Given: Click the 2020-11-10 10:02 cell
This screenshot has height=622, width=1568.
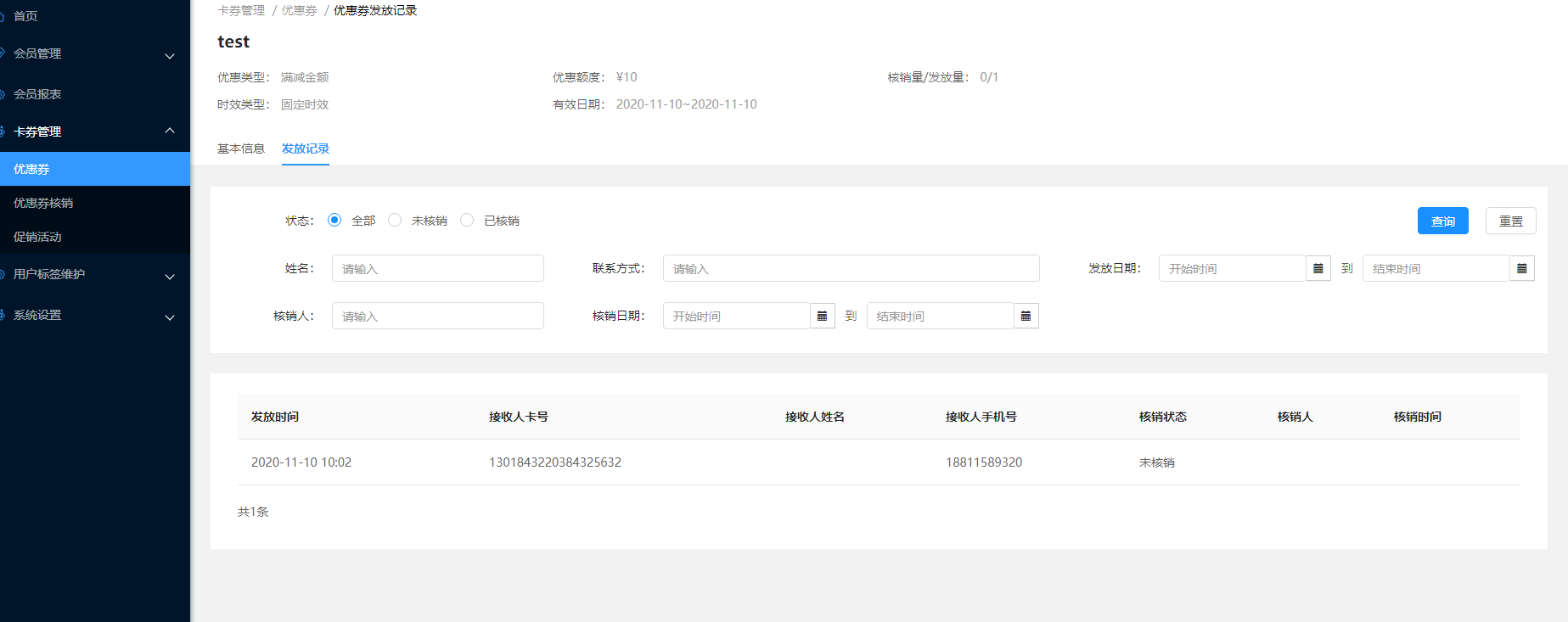Looking at the screenshot, I should pos(301,462).
